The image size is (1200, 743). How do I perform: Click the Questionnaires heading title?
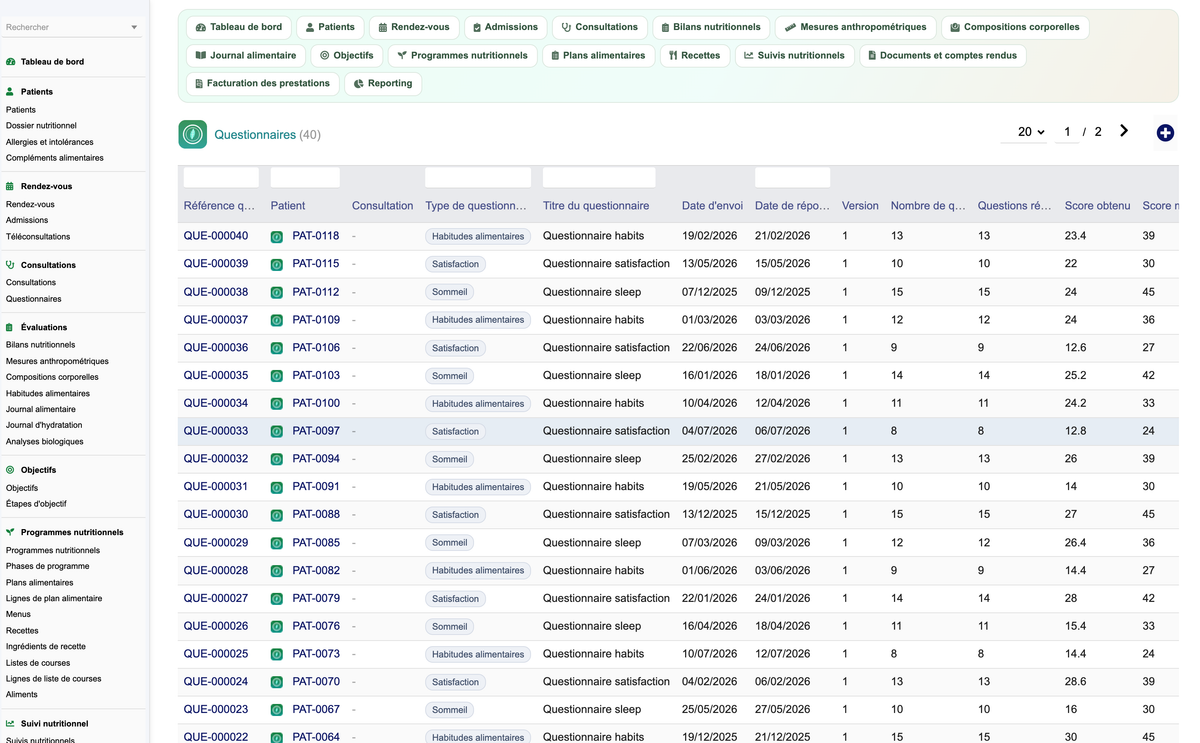pyautogui.click(x=255, y=134)
